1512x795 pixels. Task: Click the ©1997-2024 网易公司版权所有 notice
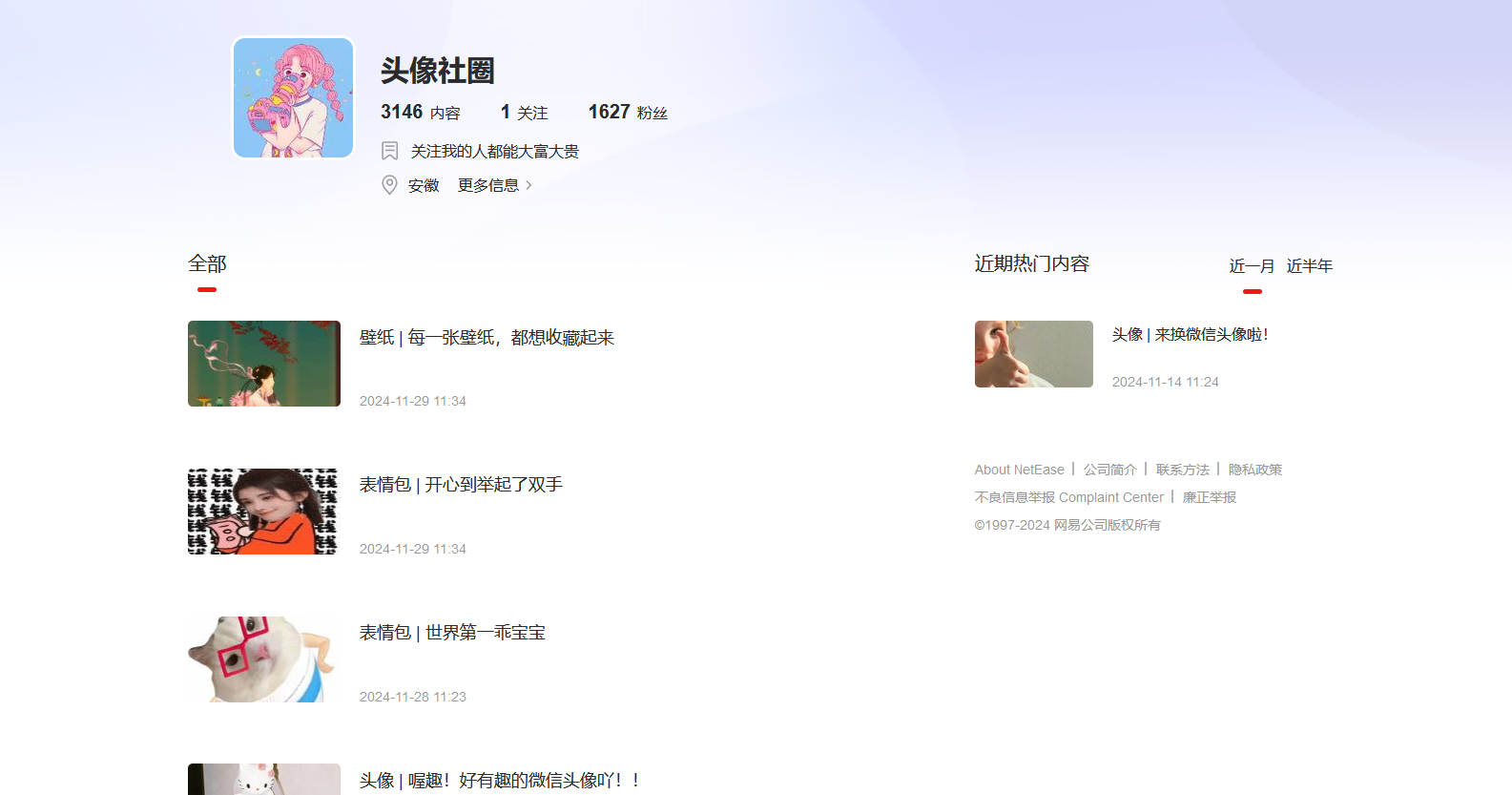click(1067, 525)
